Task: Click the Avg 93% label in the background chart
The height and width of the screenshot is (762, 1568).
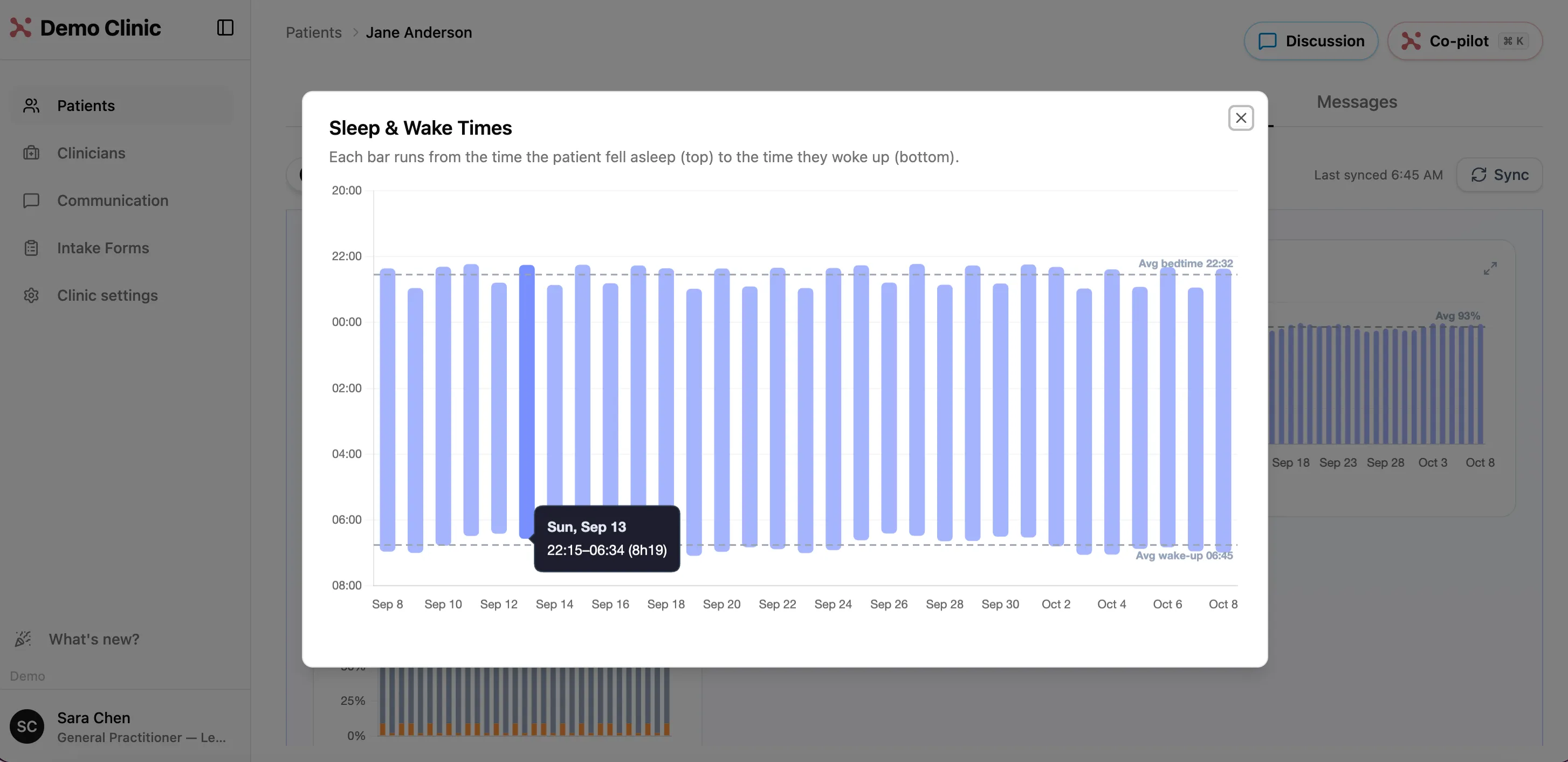Action: pyautogui.click(x=1457, y=316)
